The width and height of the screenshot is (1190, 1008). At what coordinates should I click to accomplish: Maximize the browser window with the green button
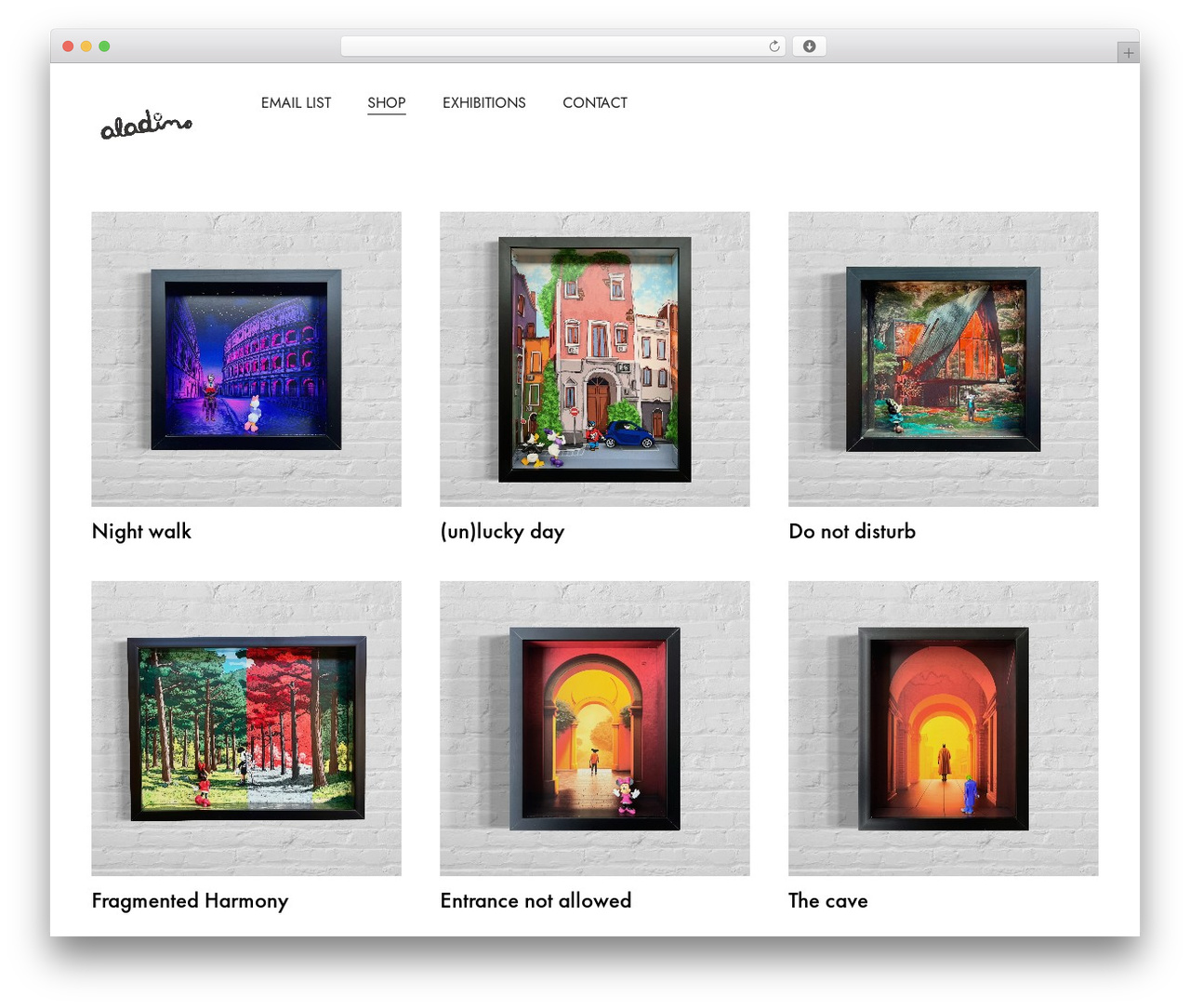(104, 46)
